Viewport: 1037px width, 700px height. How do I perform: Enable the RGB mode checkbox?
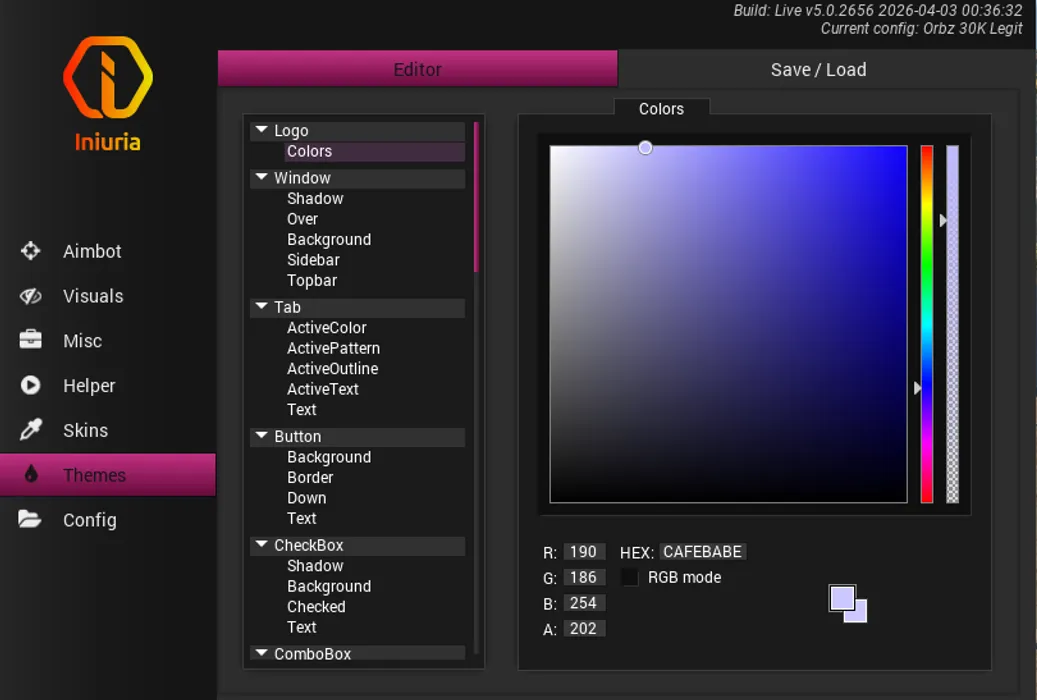pyautogui.click(x=630, y=578)
